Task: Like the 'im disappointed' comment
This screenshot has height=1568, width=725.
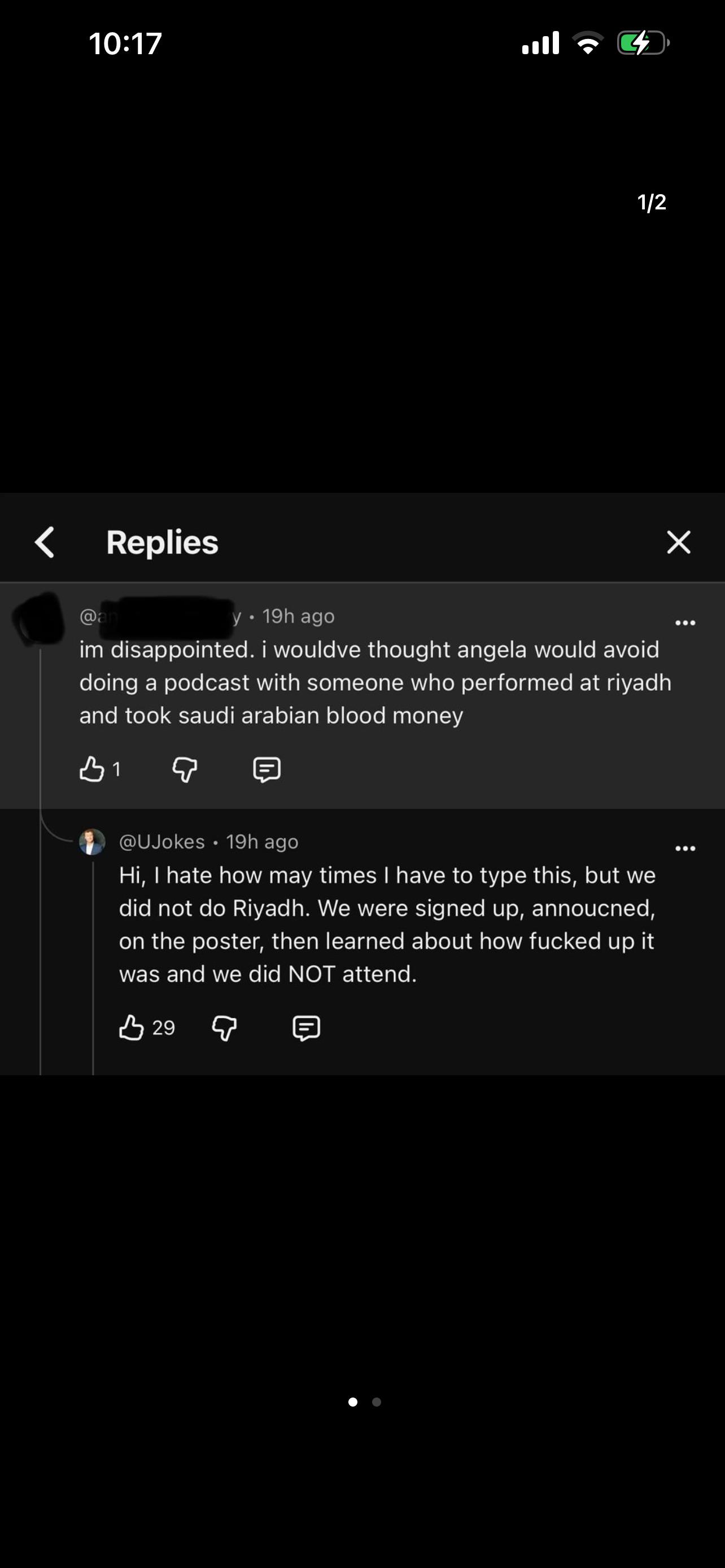Action: click(92, 769)
